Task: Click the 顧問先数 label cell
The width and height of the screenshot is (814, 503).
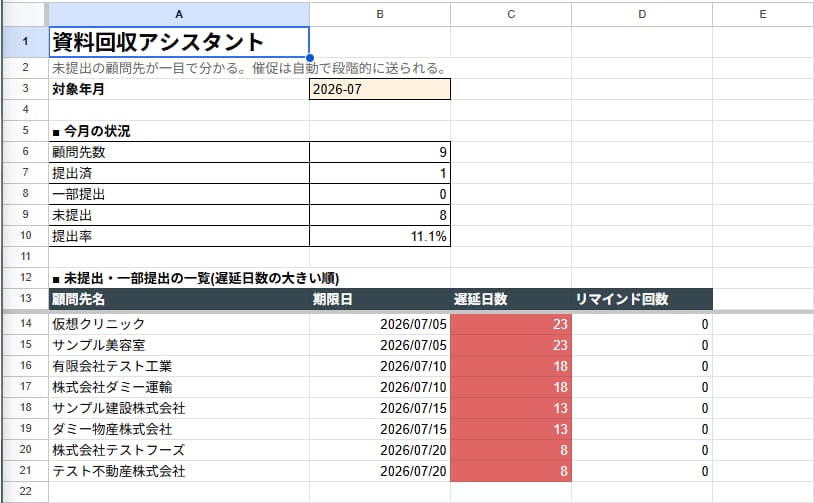Action: pyautogui.click(x=179, y=152)
